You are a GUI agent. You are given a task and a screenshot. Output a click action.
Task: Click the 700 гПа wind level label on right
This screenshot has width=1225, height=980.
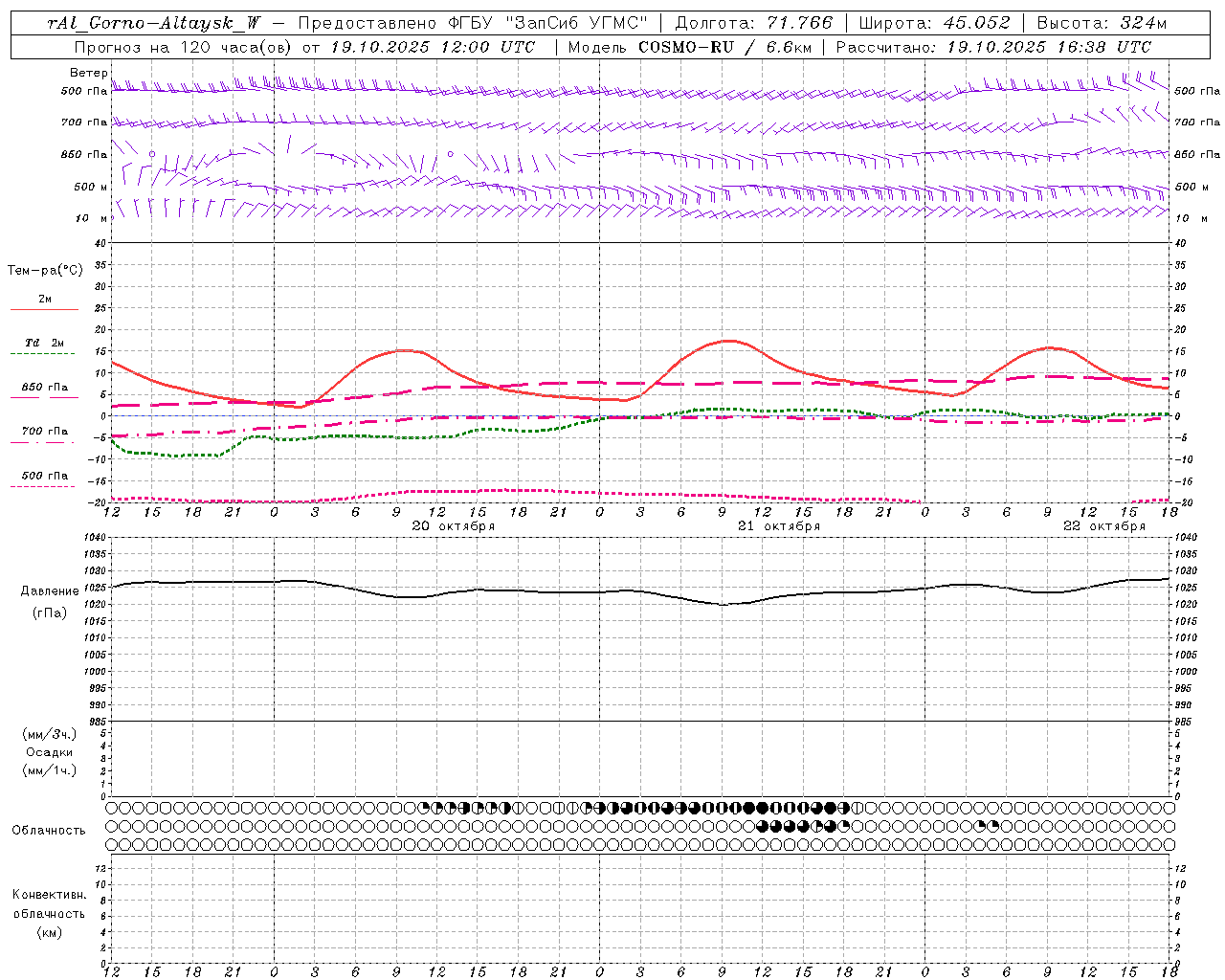[x=1196, y=122]
